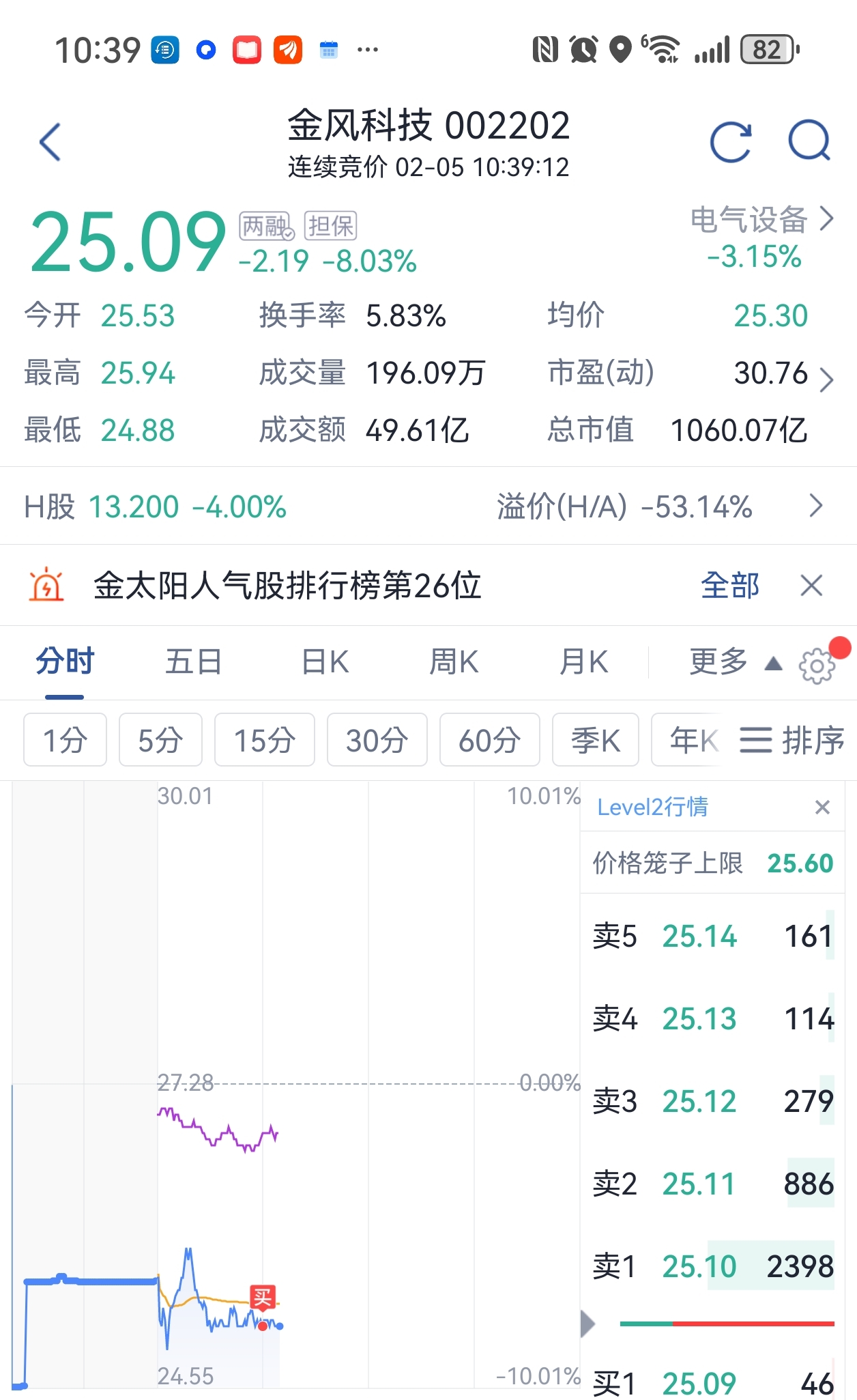Viewport: 857px width, 1400px height.
Task: Open the 排序 sort menu
Action: [x=791, y=740]
